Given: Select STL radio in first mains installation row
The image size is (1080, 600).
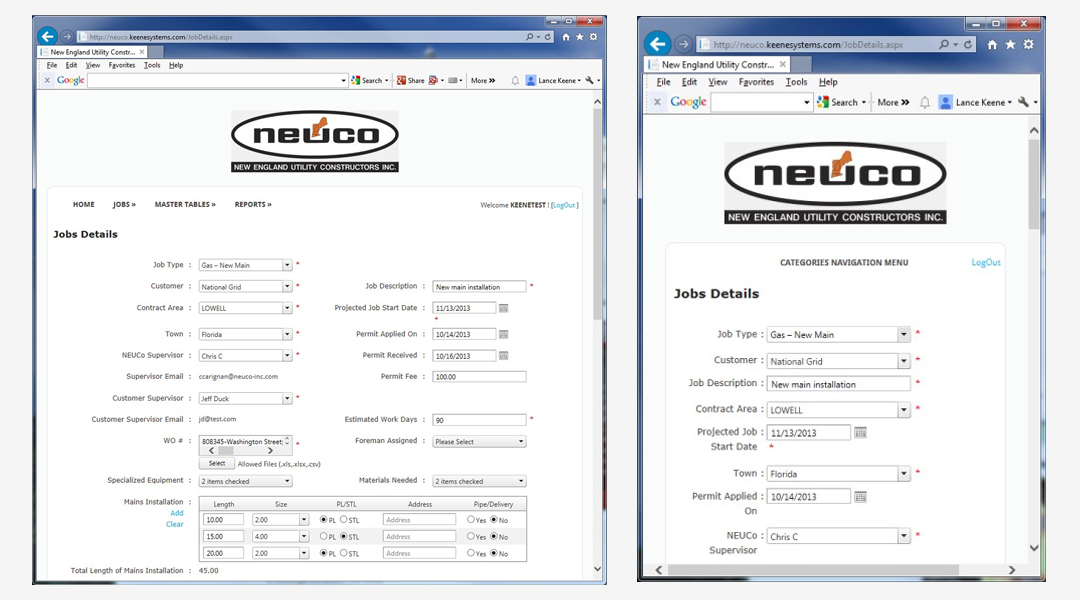Looking at the screenshot, I should pyautogui.click(x=344, y=520).
